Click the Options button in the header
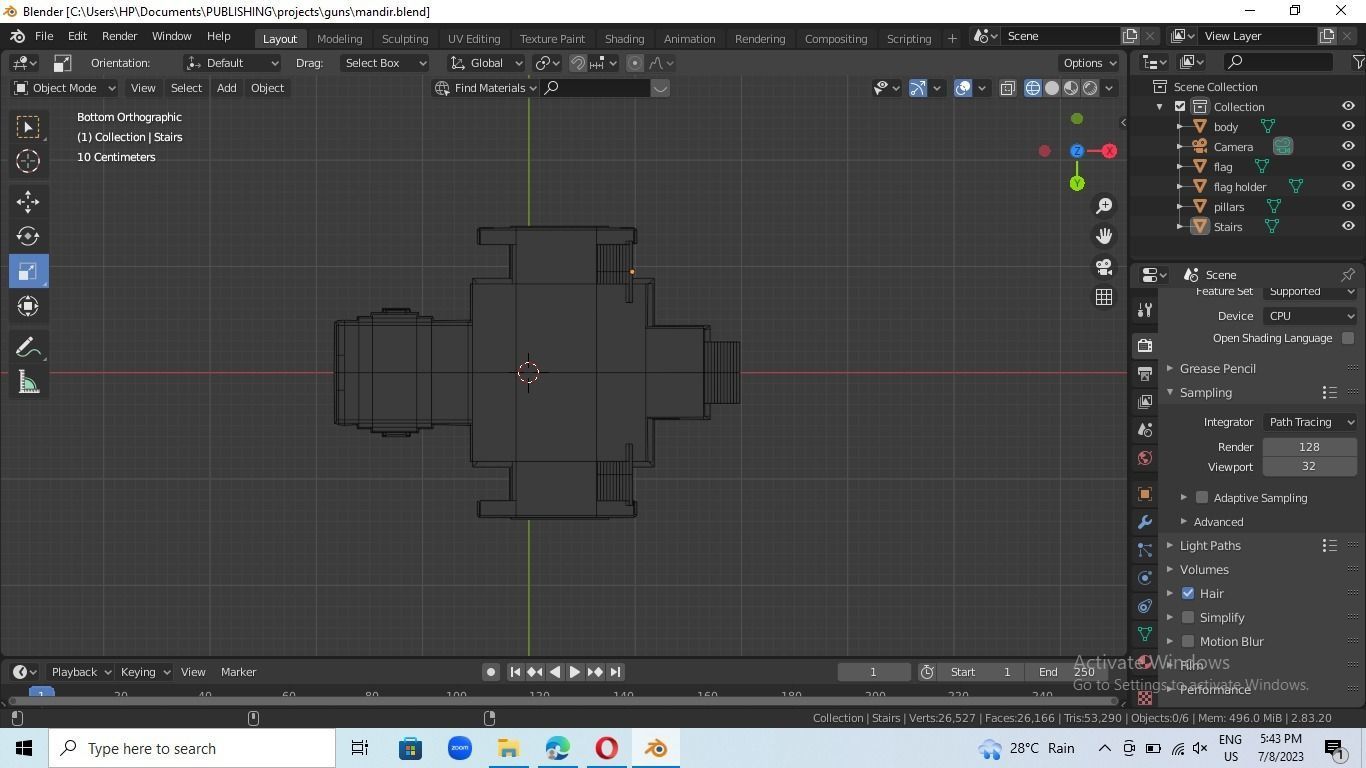Viewport: 1366px width, 768px height. [x=1090, y=63]
